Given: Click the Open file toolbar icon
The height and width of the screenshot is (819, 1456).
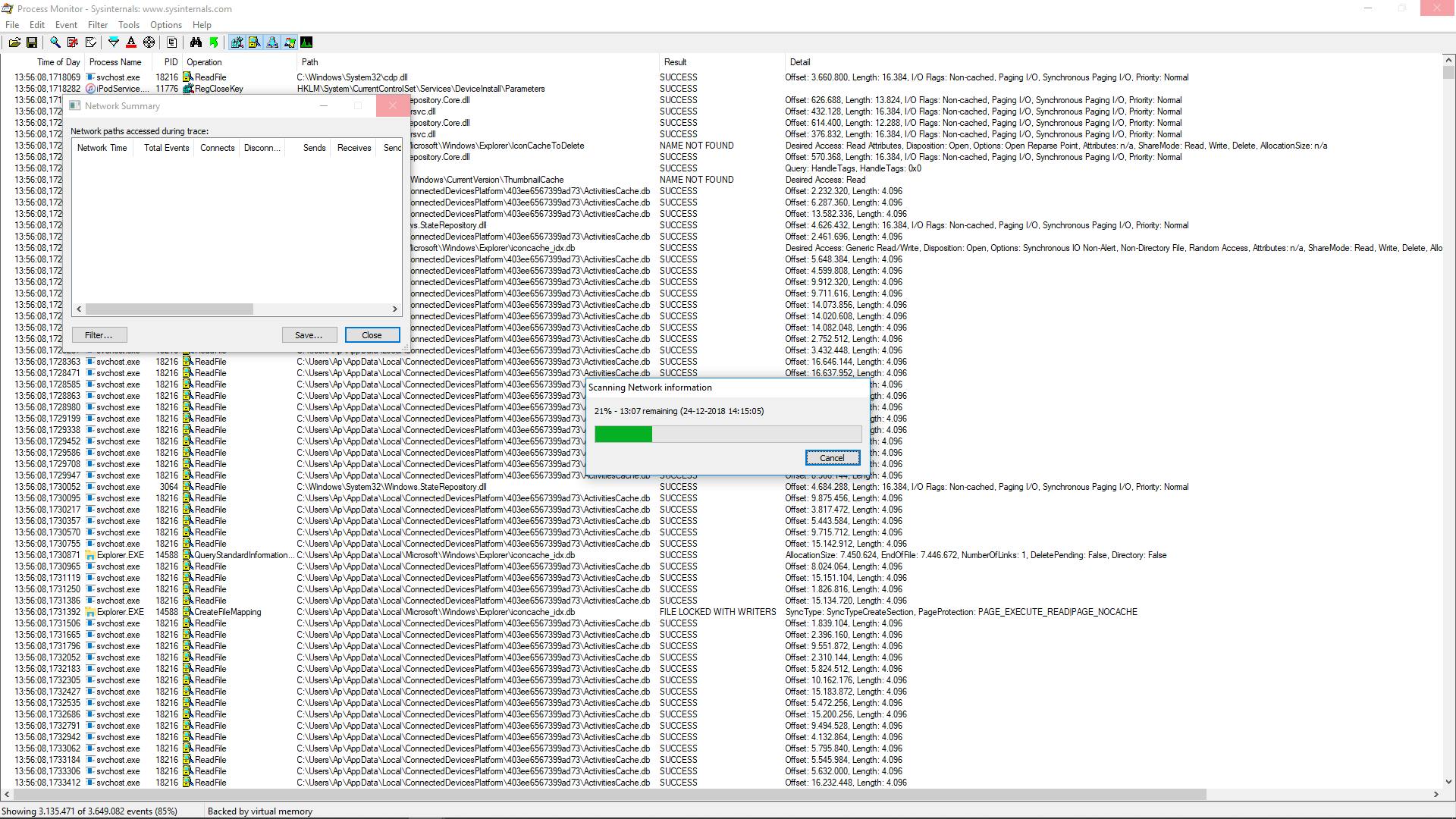Looking at the screenshot, I should click(x=14, y=43).
